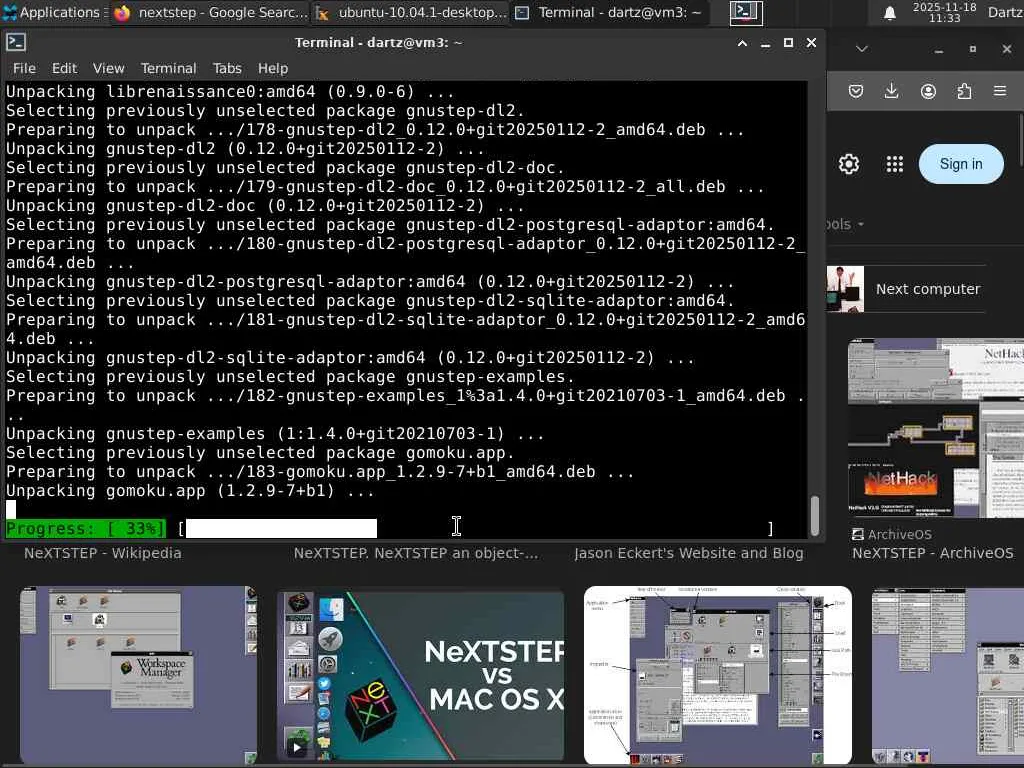Image resolution: width=1024 pixels, height=768 pixels.
Task: Open the notification bell in the panel
Action: point(889,13)
